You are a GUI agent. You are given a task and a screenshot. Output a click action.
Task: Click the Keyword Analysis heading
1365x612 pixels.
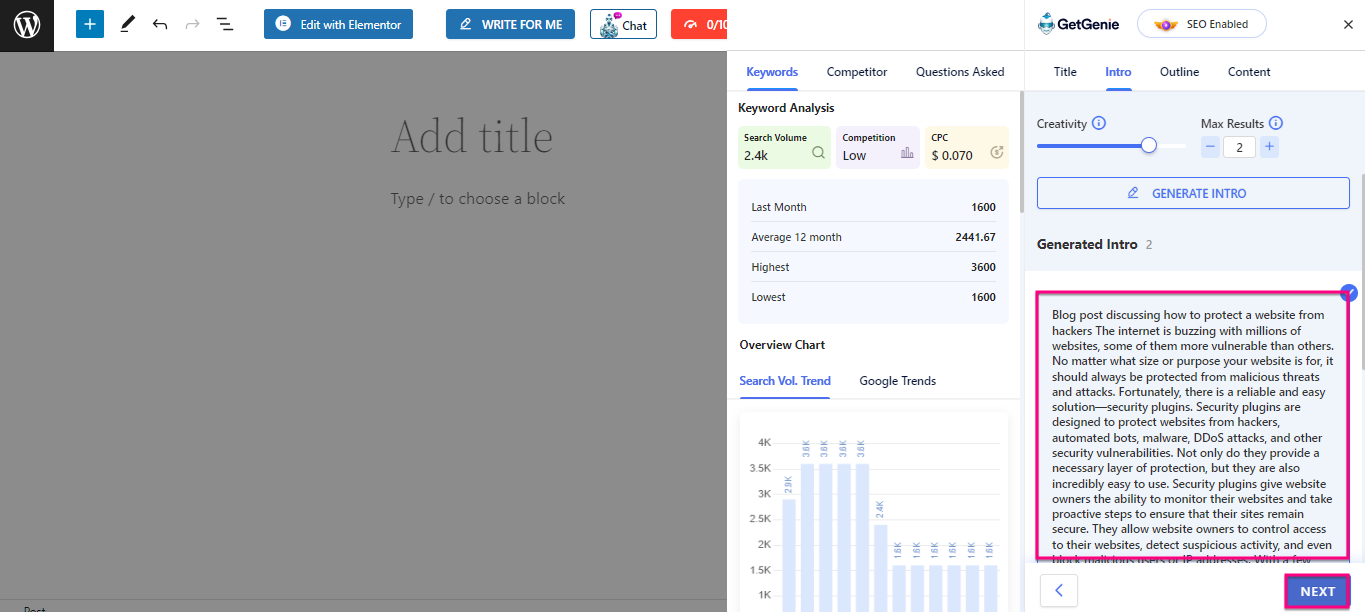(x=786, y=108)
